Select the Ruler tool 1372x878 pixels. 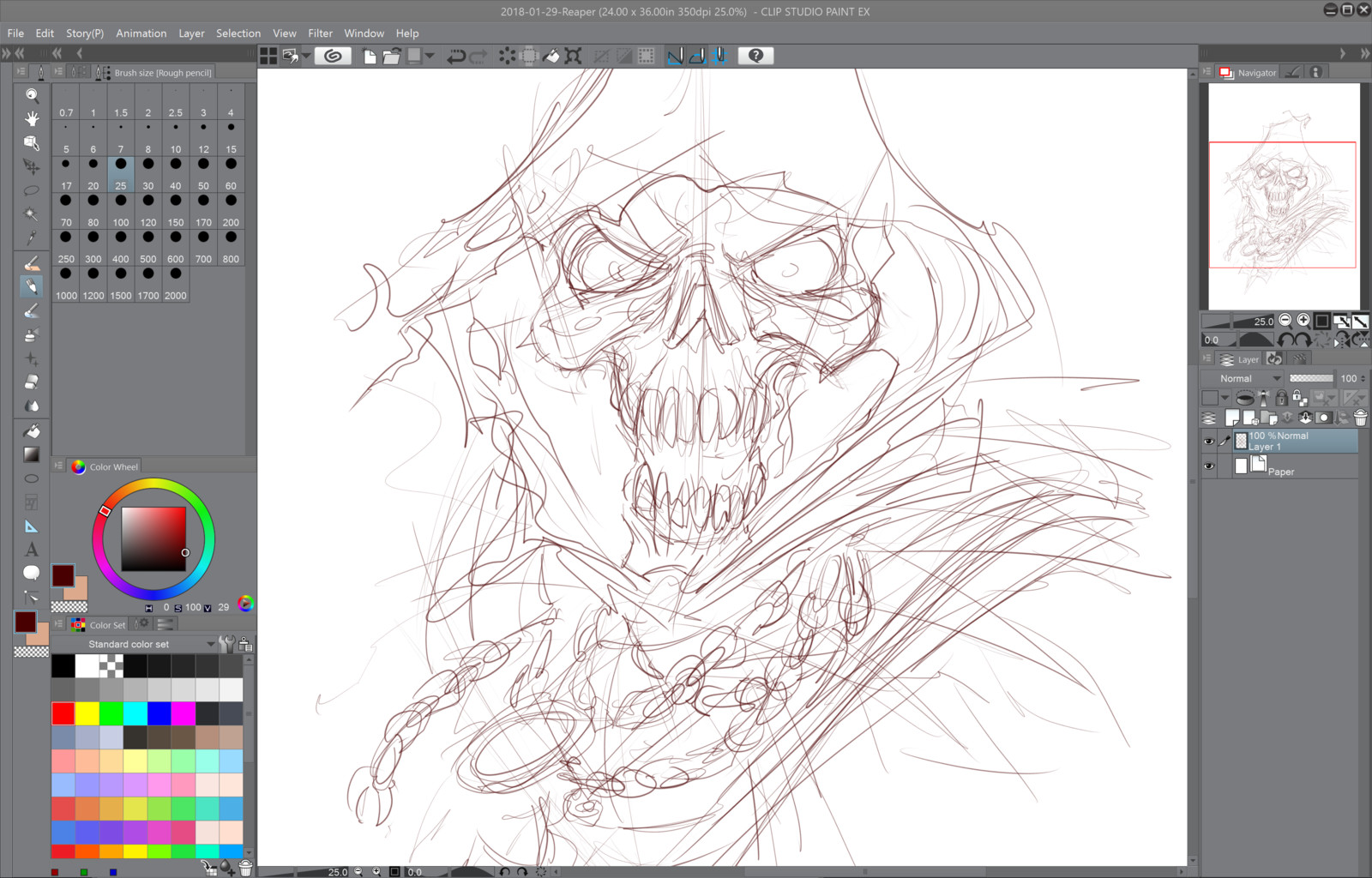[x=32, y=526]
